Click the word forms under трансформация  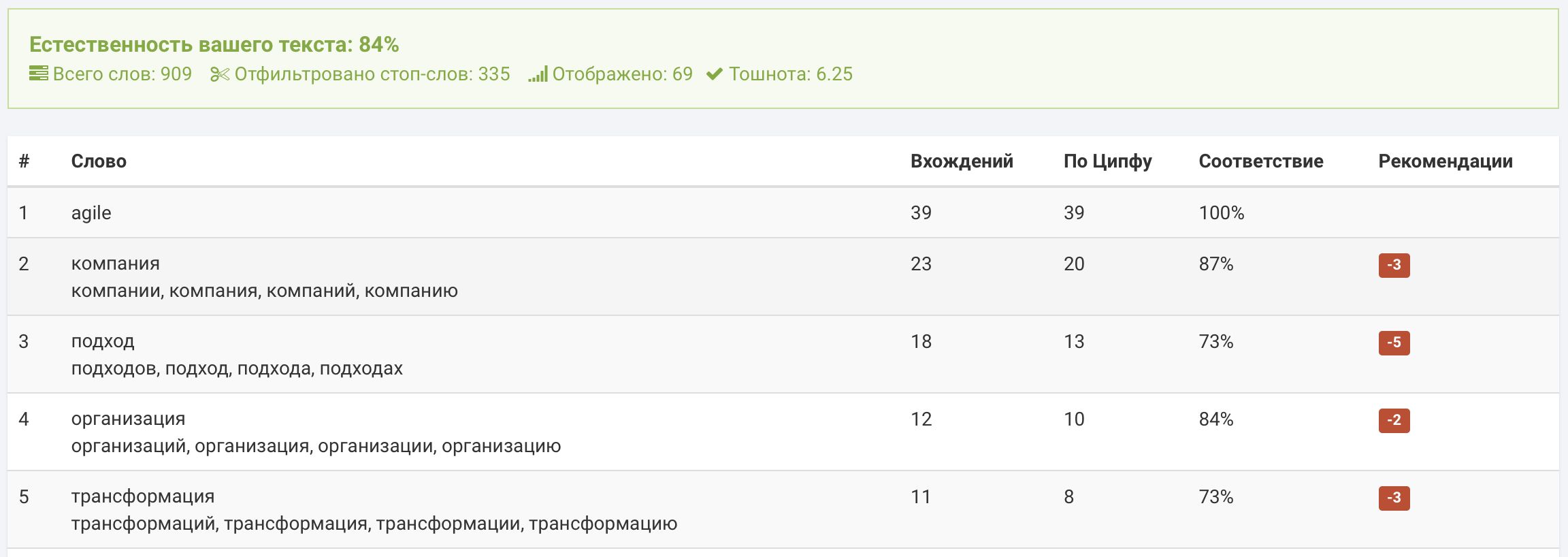(374, 524)
